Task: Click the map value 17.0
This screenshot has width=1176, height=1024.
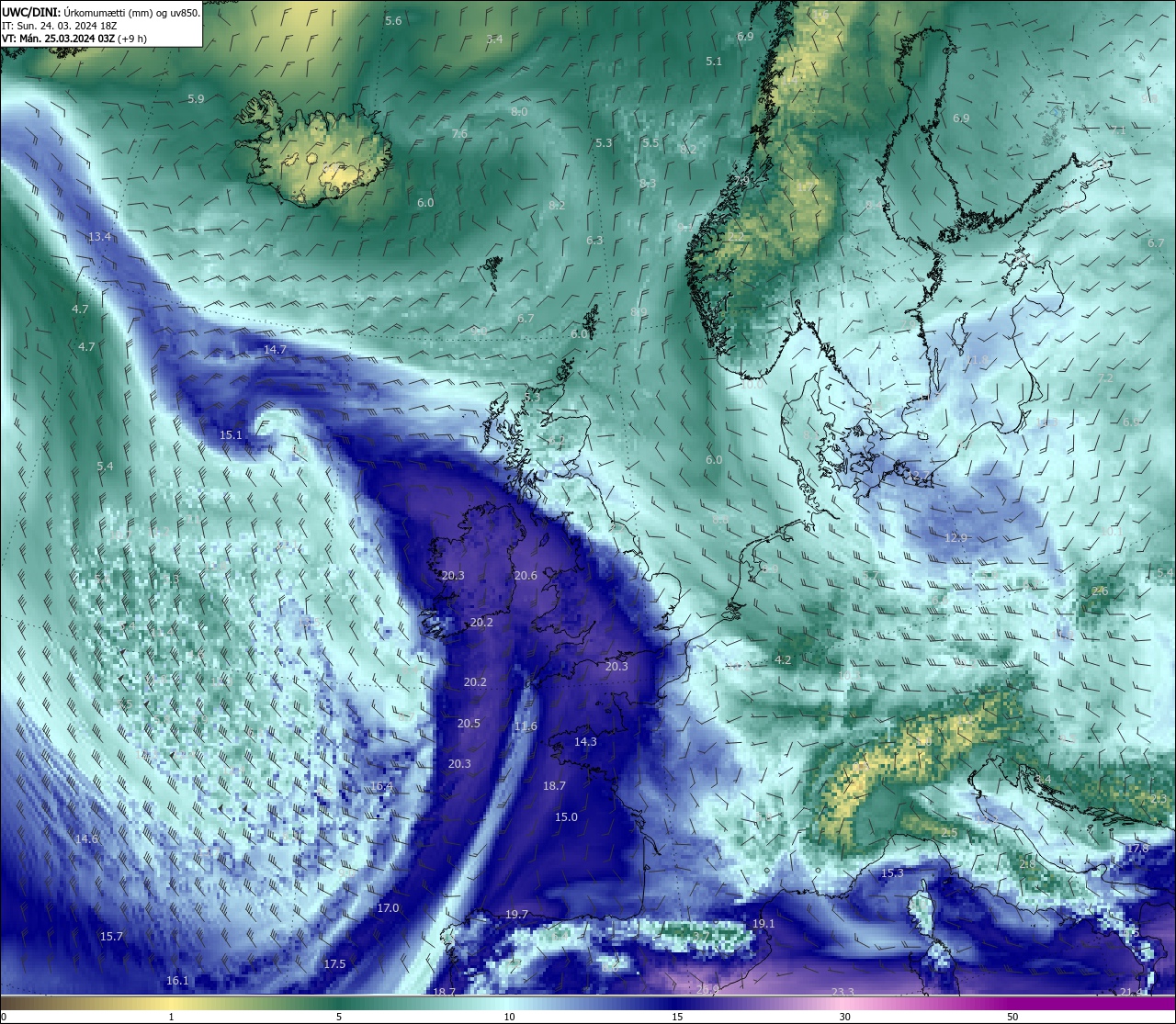Action: tap(388, 907)
